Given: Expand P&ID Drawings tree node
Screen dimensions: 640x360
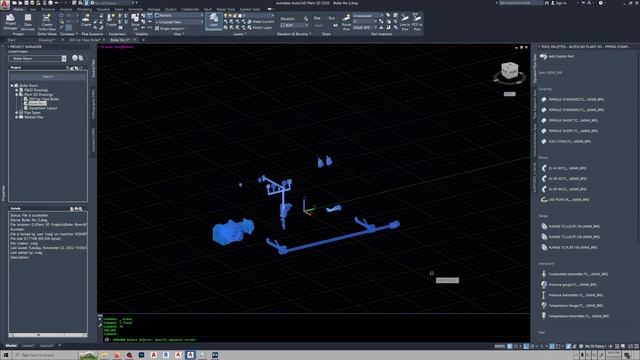Looking at the screenshot, I should (x=17, y=90).
